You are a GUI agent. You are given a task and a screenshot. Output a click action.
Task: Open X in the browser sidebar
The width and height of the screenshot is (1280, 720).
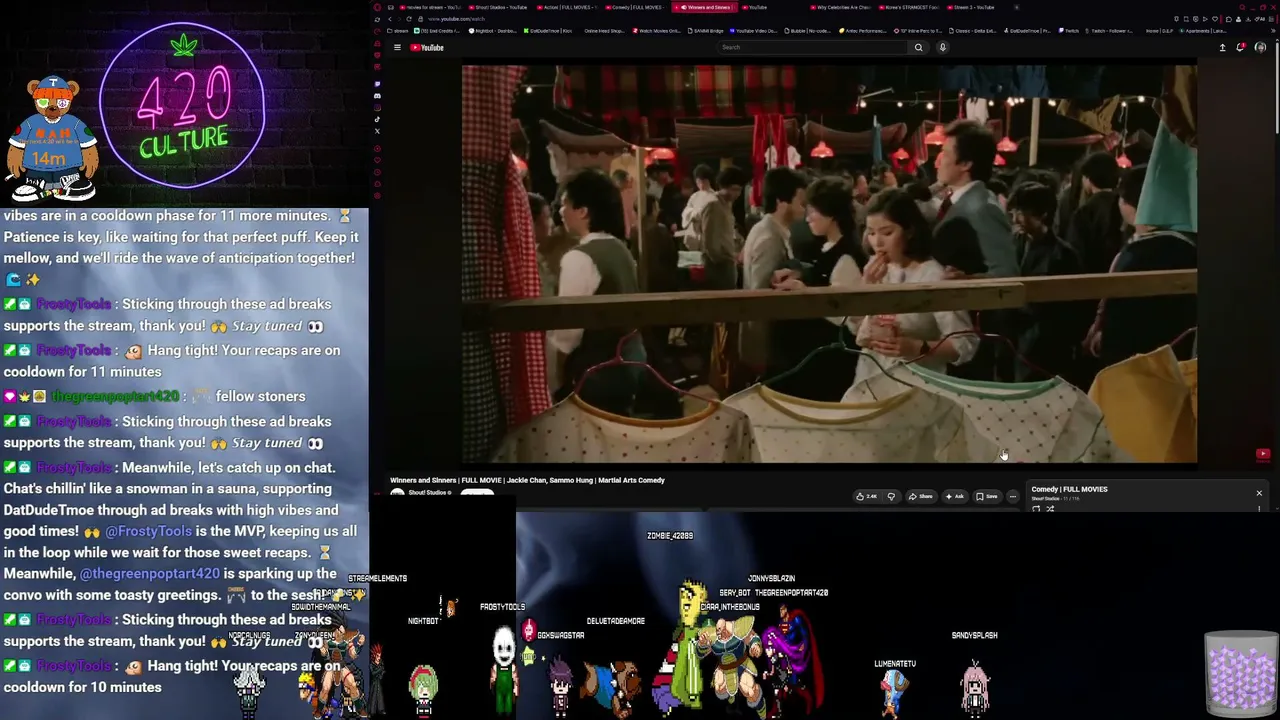point(377,131)
